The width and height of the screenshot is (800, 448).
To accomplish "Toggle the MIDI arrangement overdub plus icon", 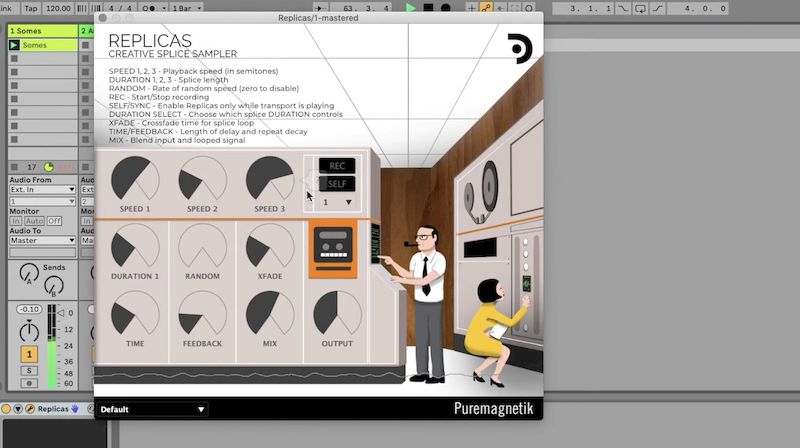I will [472, 8].
